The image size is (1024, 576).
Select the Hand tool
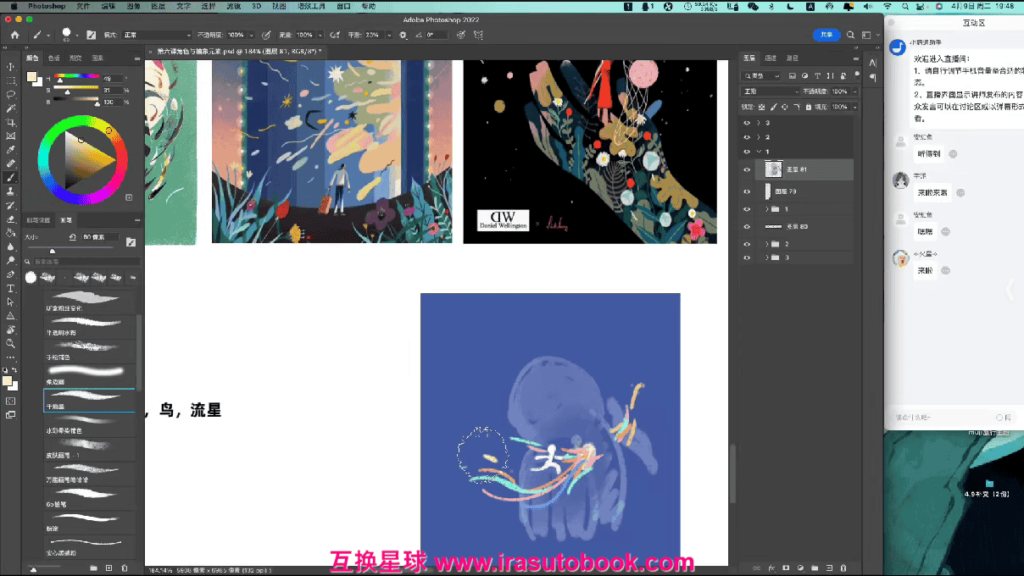10,330
